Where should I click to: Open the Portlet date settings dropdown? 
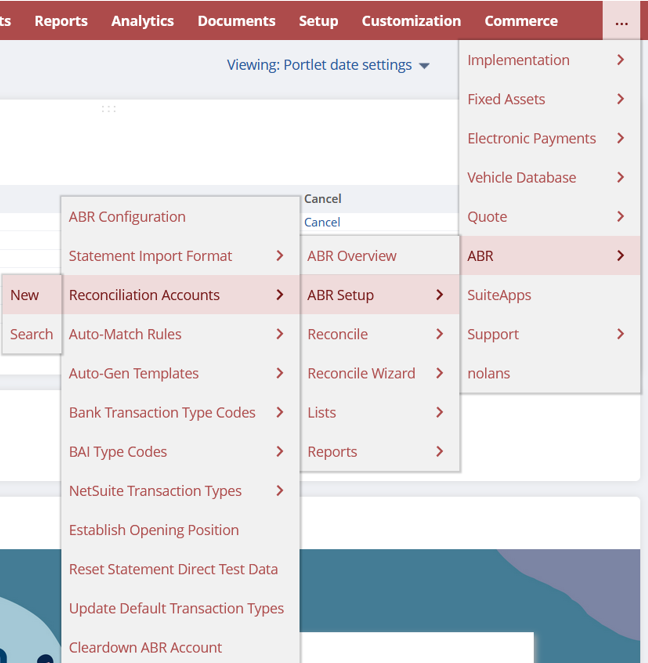click(x=328, y=65)
